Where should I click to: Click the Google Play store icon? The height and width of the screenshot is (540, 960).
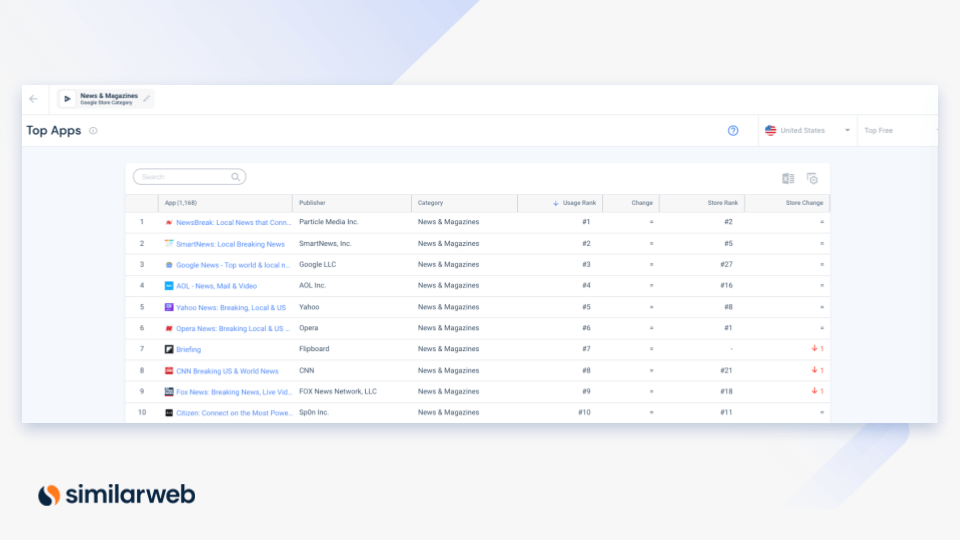click(67, 99)
